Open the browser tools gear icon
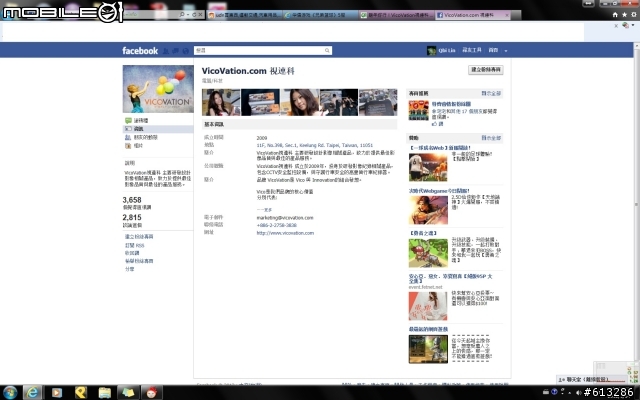Image resolution: width=640 pixels, height=400 pixels. click(x=634, y=15)
